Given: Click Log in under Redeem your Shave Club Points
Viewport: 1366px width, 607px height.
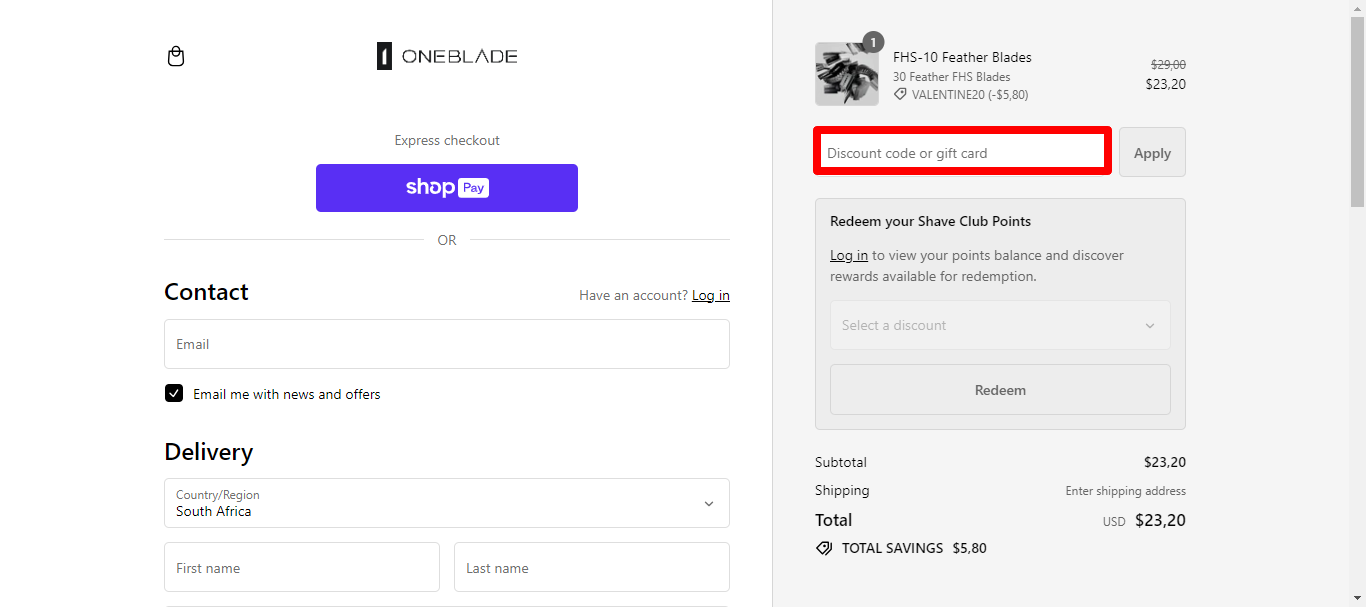Looking at the screenshot, I should [x=848, y=255].
